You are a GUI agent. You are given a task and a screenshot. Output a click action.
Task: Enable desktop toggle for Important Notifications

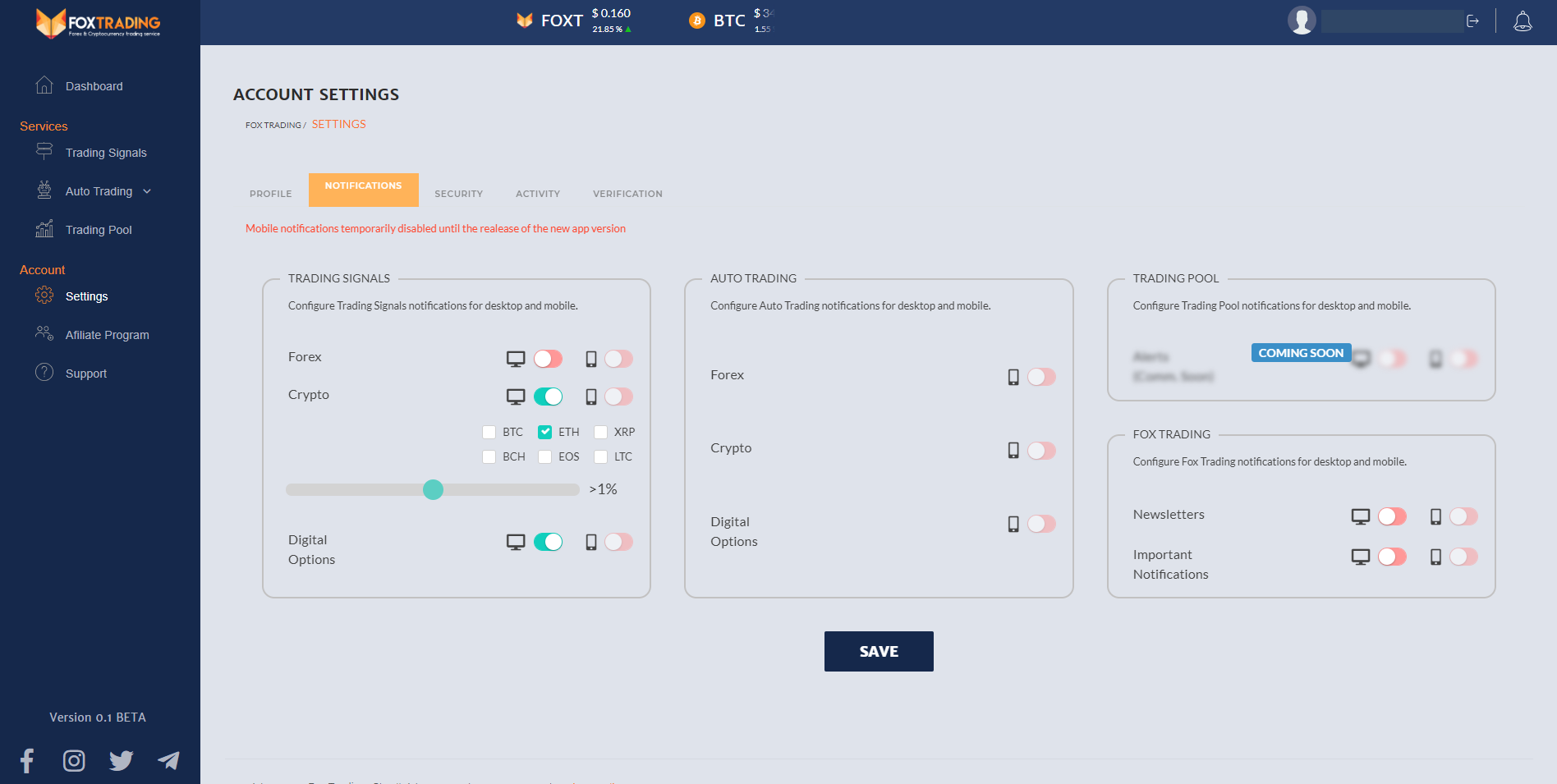click(1393, 557)
